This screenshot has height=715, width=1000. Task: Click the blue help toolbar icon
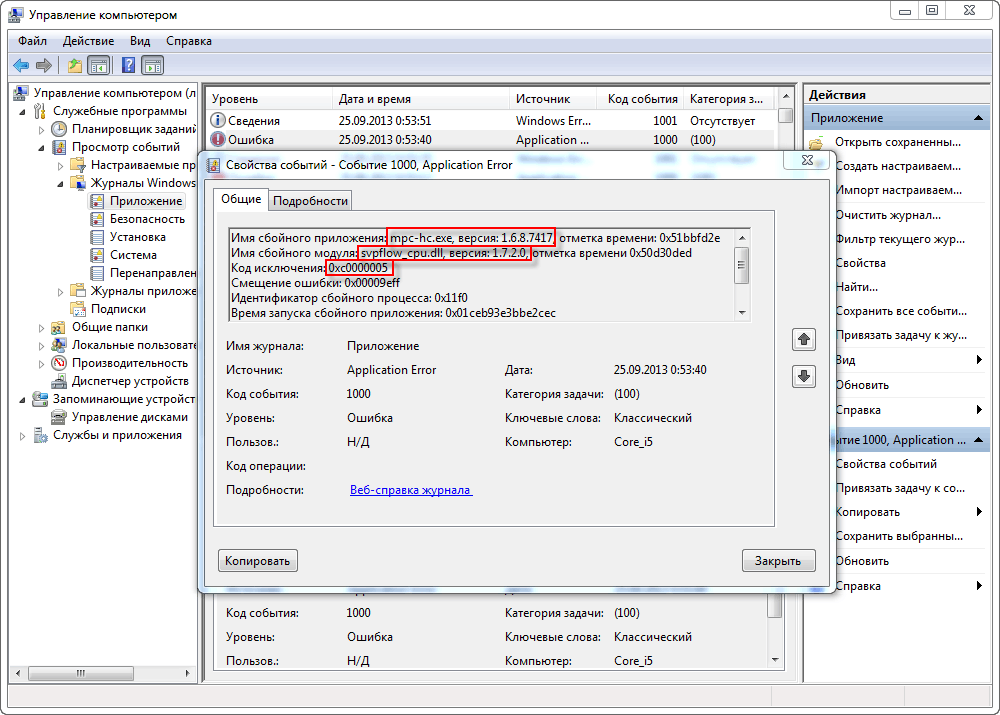[128, 65]
